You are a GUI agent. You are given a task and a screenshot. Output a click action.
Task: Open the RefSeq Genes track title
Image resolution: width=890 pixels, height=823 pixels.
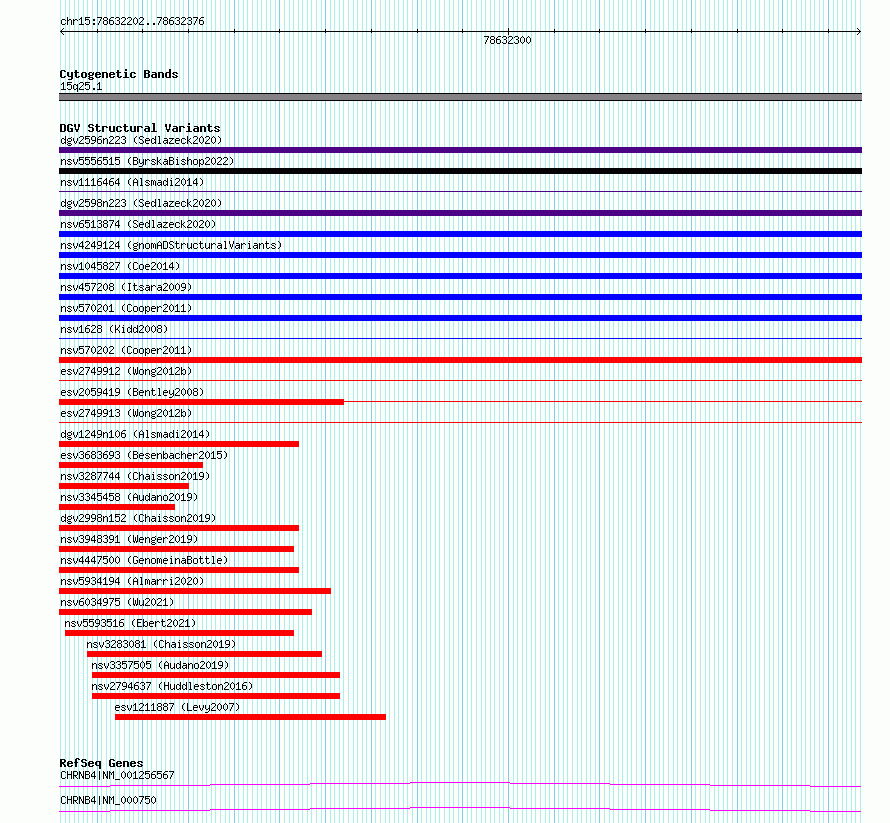click(101, 763)
